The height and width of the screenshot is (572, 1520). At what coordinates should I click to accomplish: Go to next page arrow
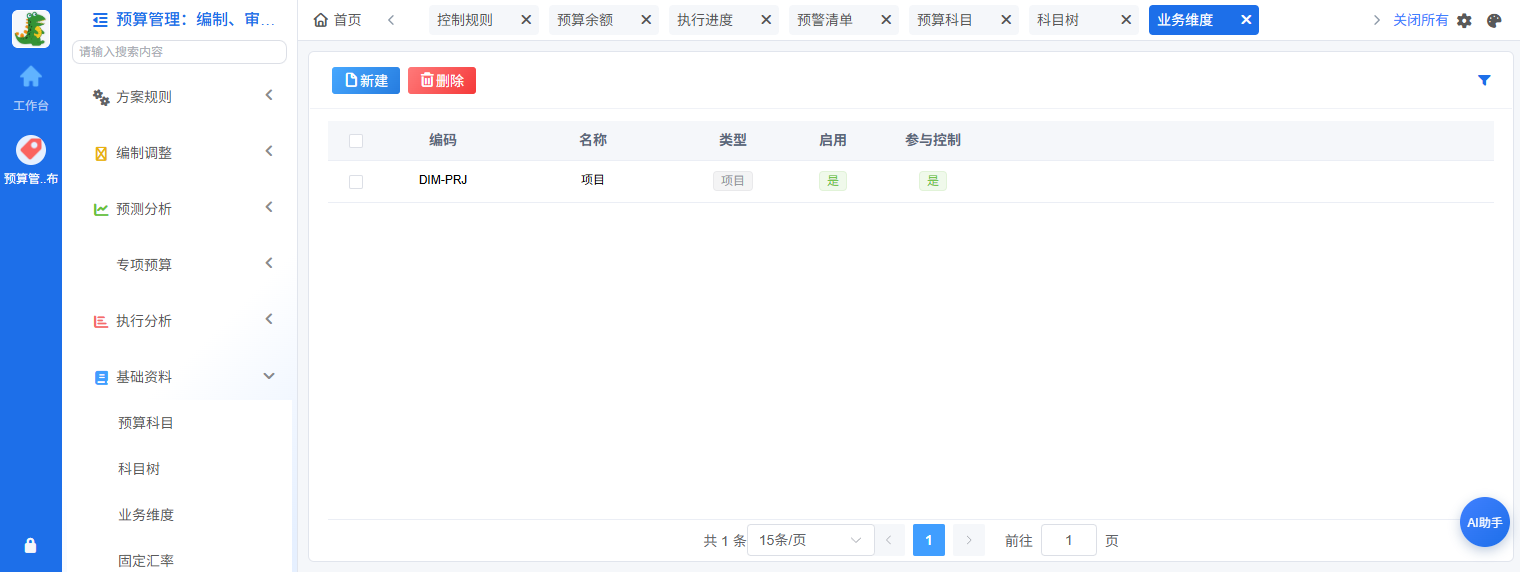[969, 540]
